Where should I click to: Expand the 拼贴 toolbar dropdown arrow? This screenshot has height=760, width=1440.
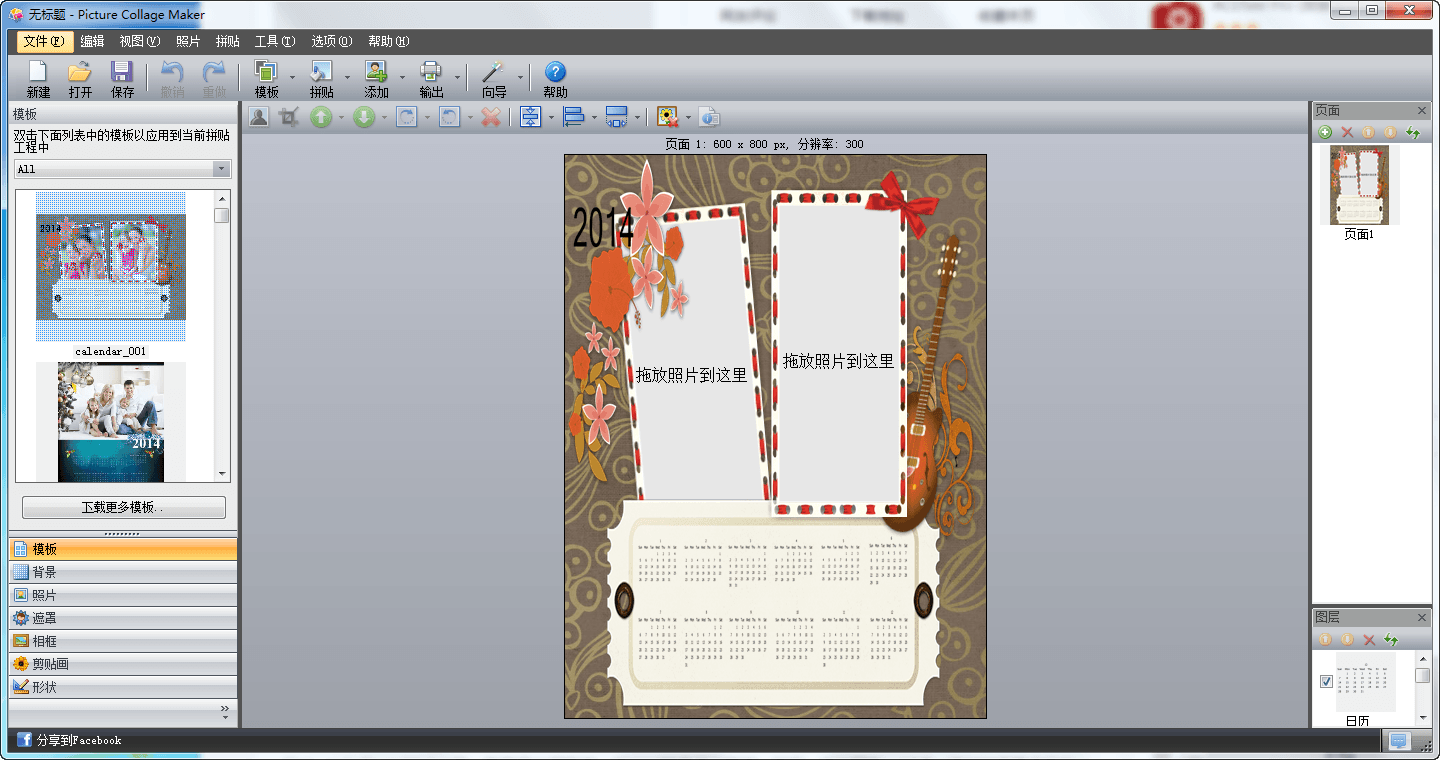[347, 78]
